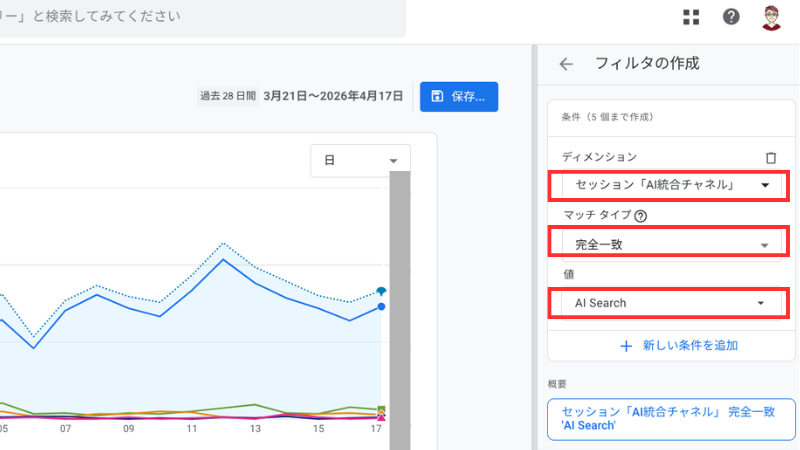Image resolution: width=800 pixels, height=450 pixels.
Task: Click the plus icon for 新しい条件を追加
Action: pyautogui.click(x=627, y=345)
